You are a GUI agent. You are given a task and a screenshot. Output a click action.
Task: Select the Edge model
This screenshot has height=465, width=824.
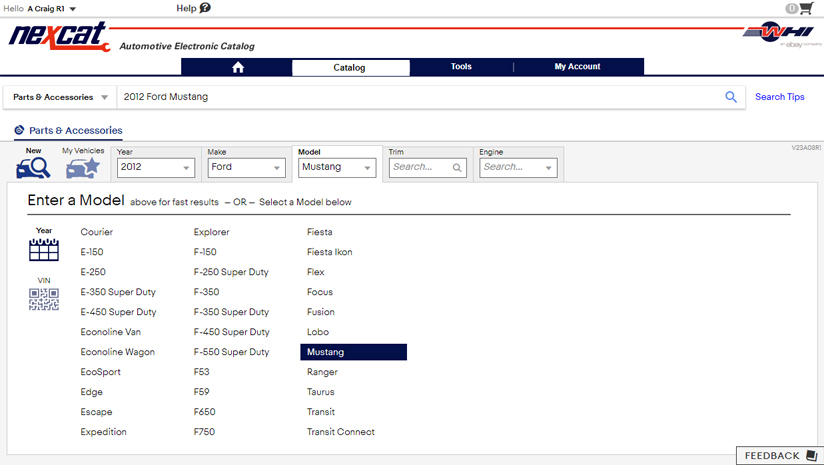[x=91, y=391]
